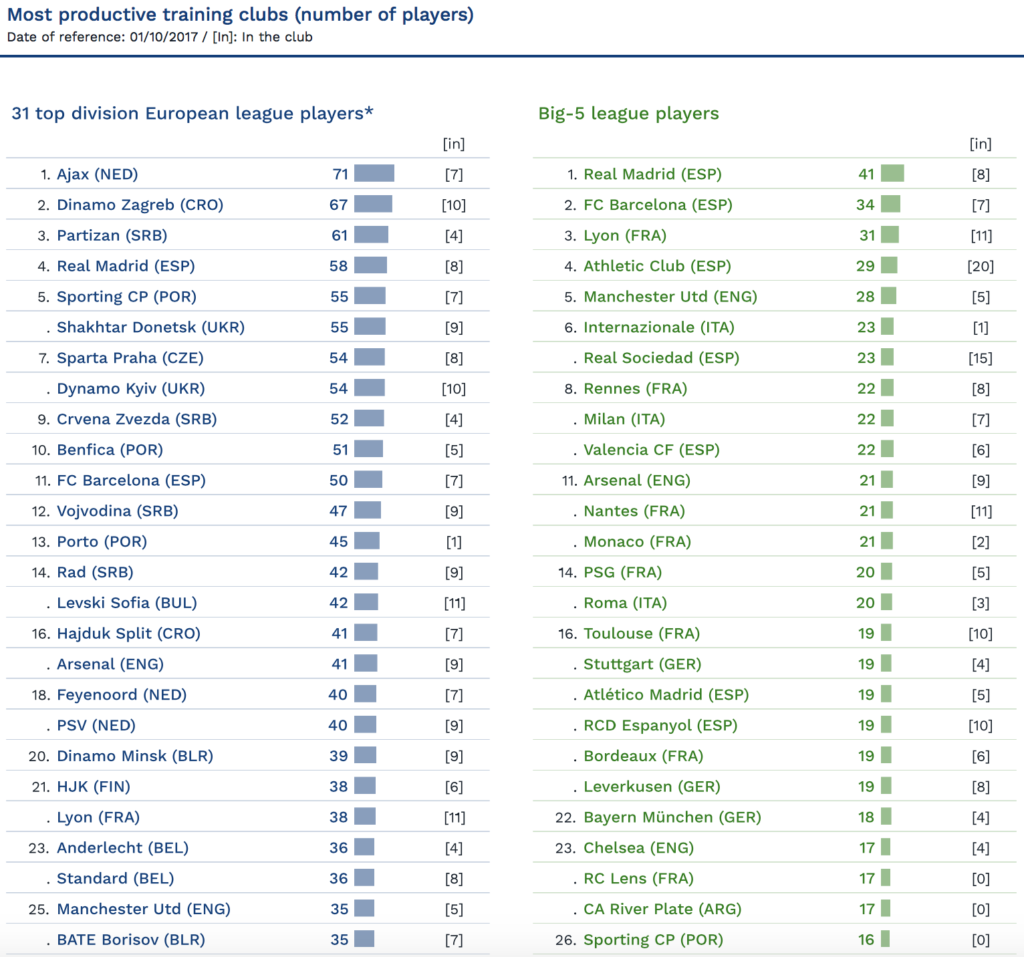This screenshot has width=1024, height=957.
Task: Click the [20] value for Athletic Club
Action: point(980,267)
